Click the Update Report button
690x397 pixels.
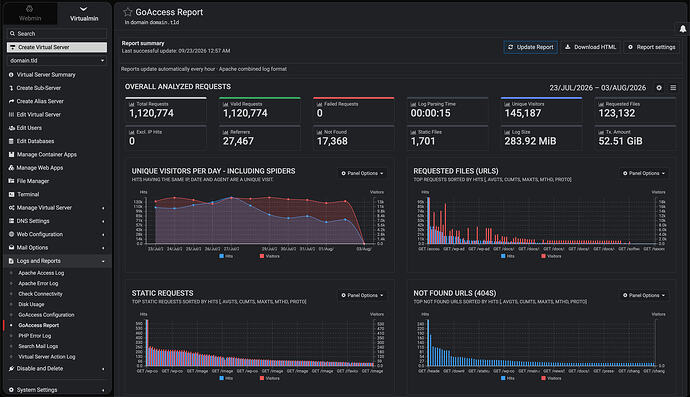(530, 47)
